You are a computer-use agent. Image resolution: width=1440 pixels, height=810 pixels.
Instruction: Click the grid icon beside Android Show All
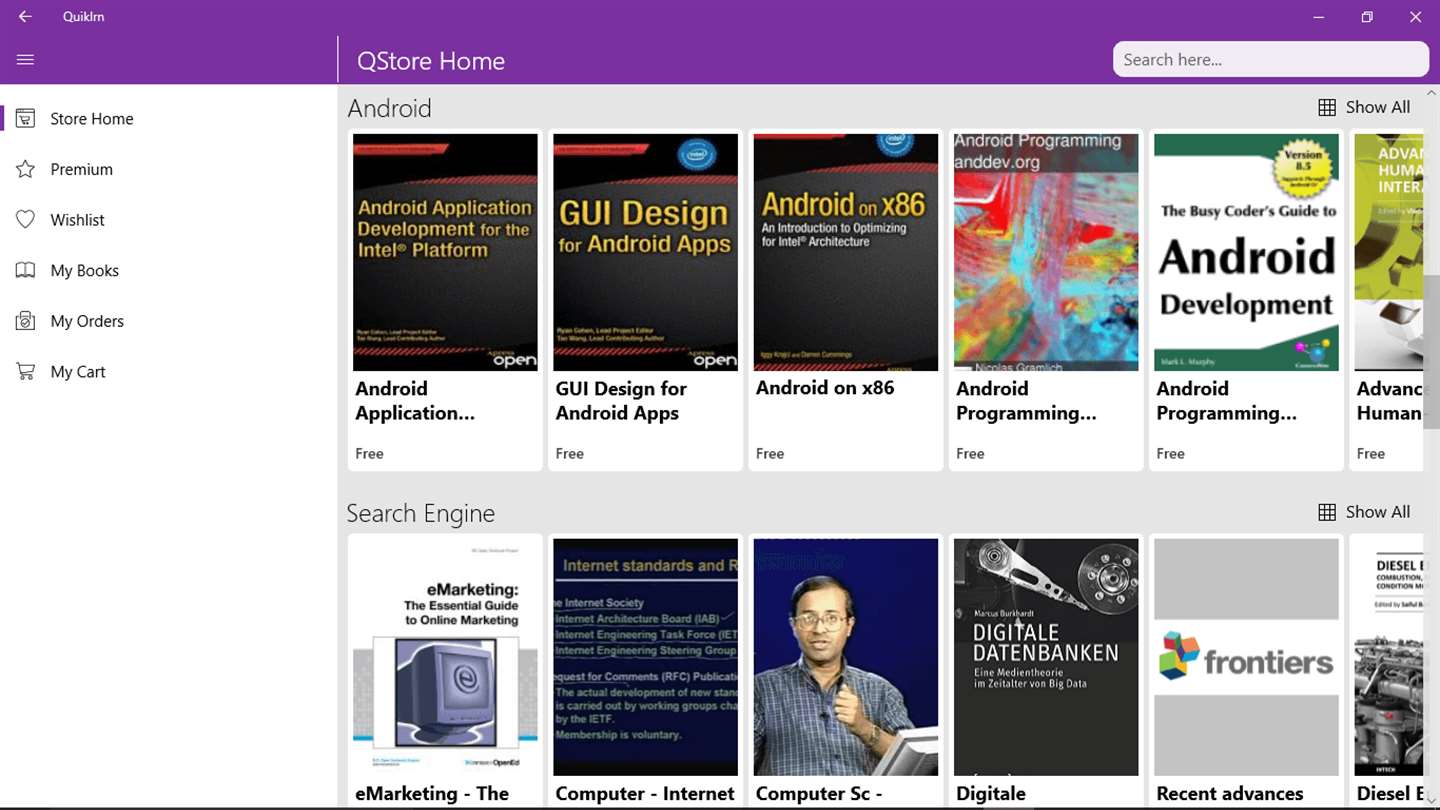(1327, 107)
